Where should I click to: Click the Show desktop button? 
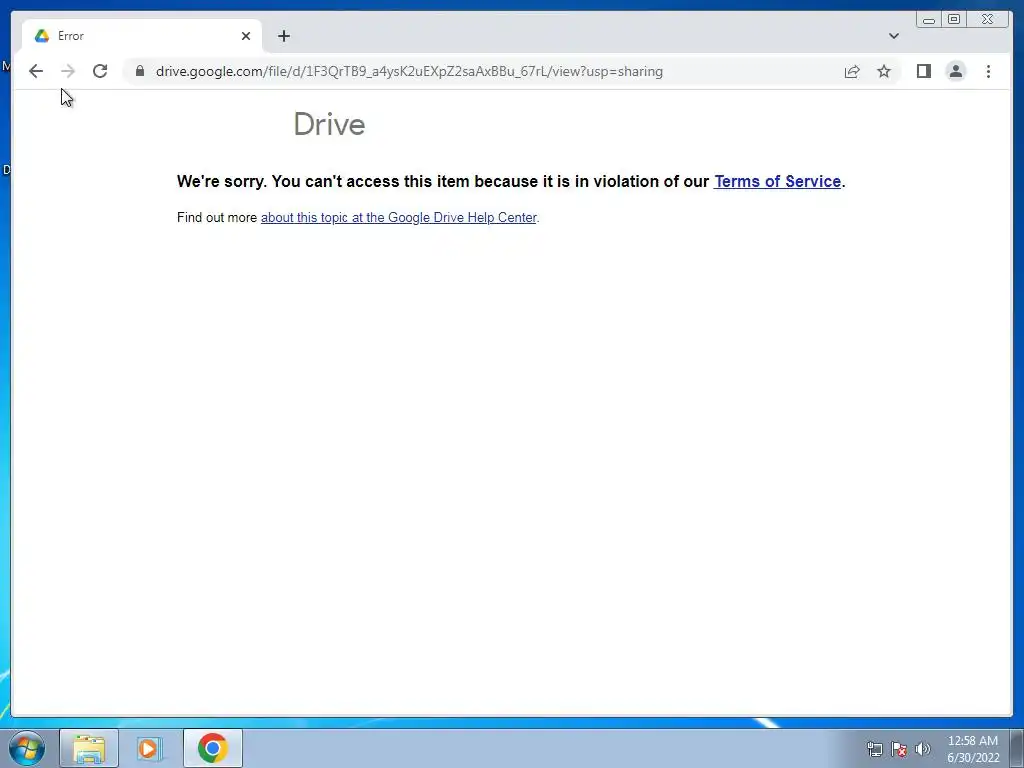[1017, 748]
